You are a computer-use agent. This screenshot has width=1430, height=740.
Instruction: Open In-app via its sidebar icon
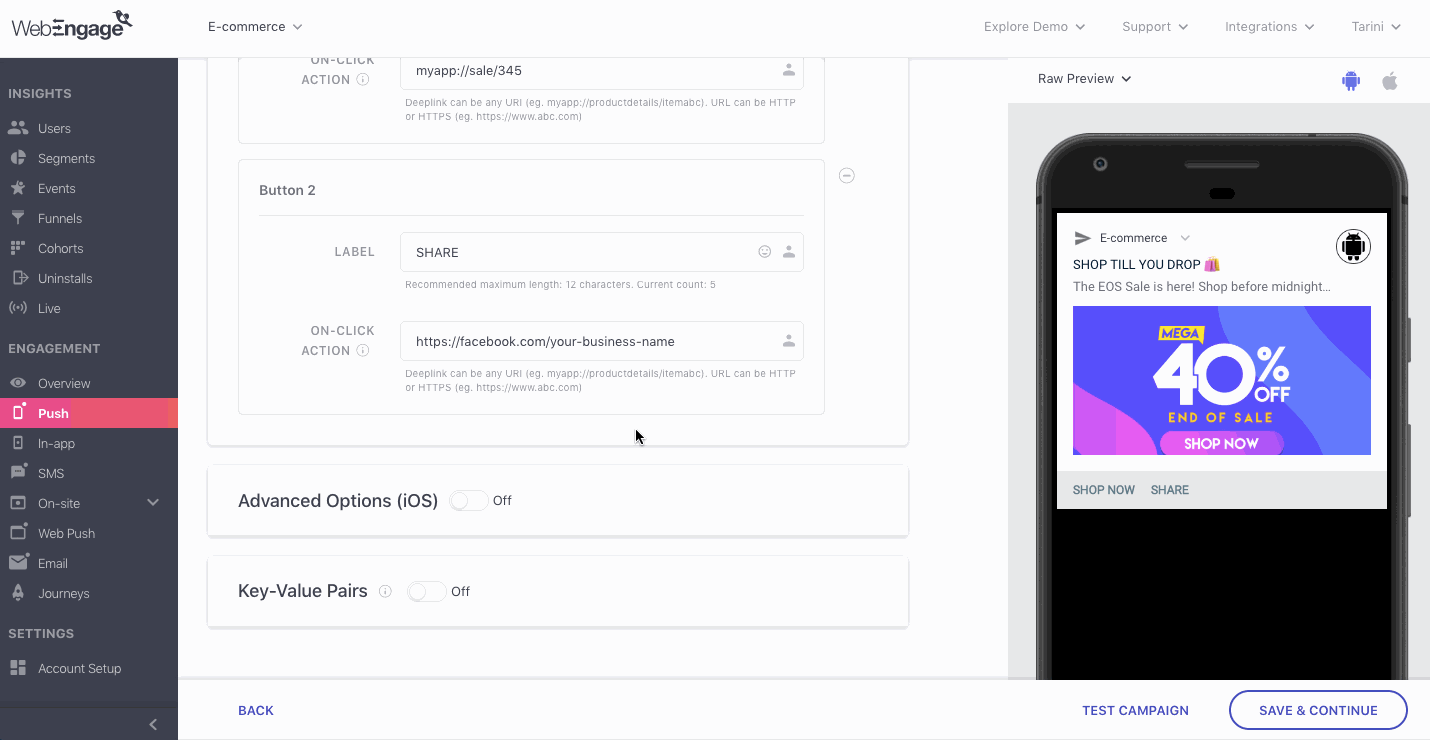click(17, 443)
